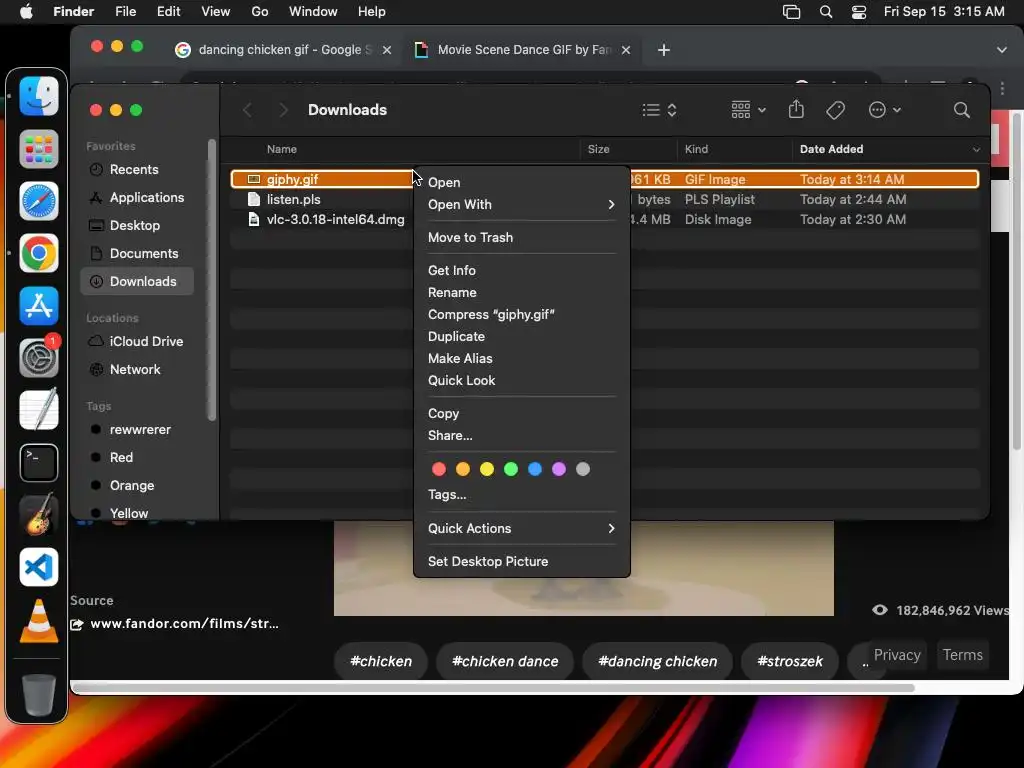Select Make Alias

coord(521,359)
